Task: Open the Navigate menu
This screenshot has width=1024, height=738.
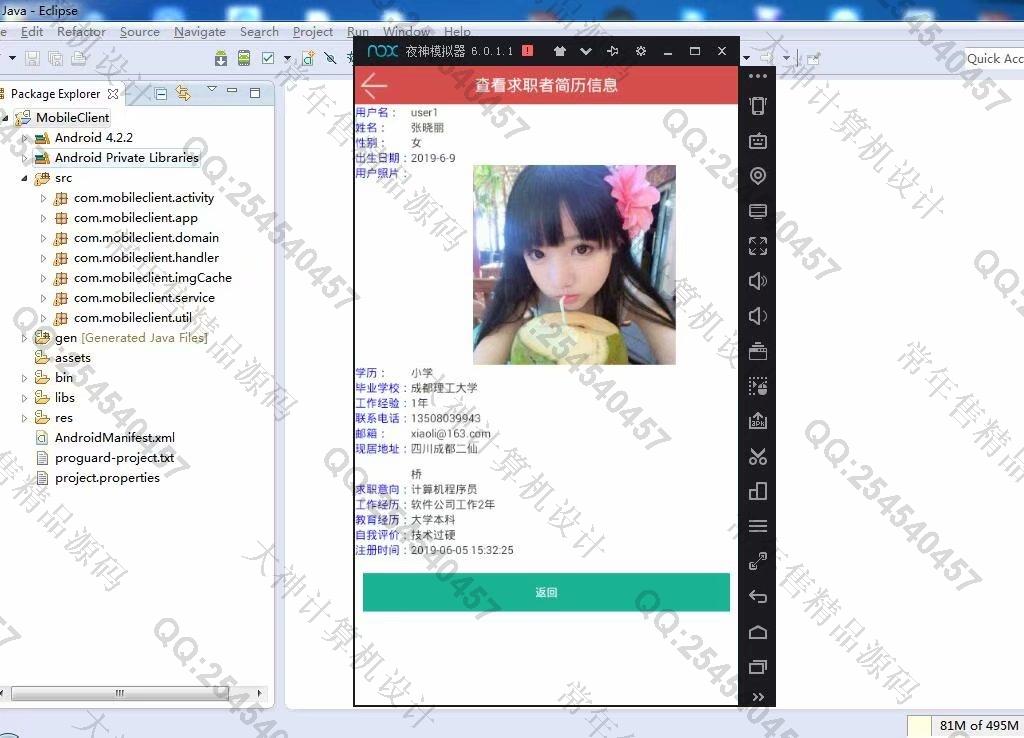Action: [200, 31]
